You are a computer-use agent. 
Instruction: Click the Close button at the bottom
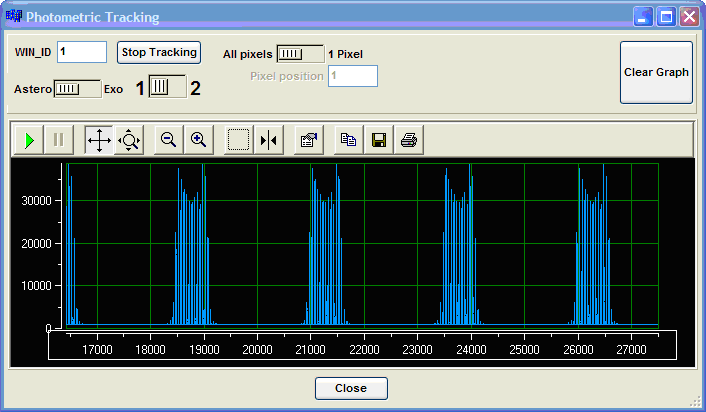click(351, 388)
